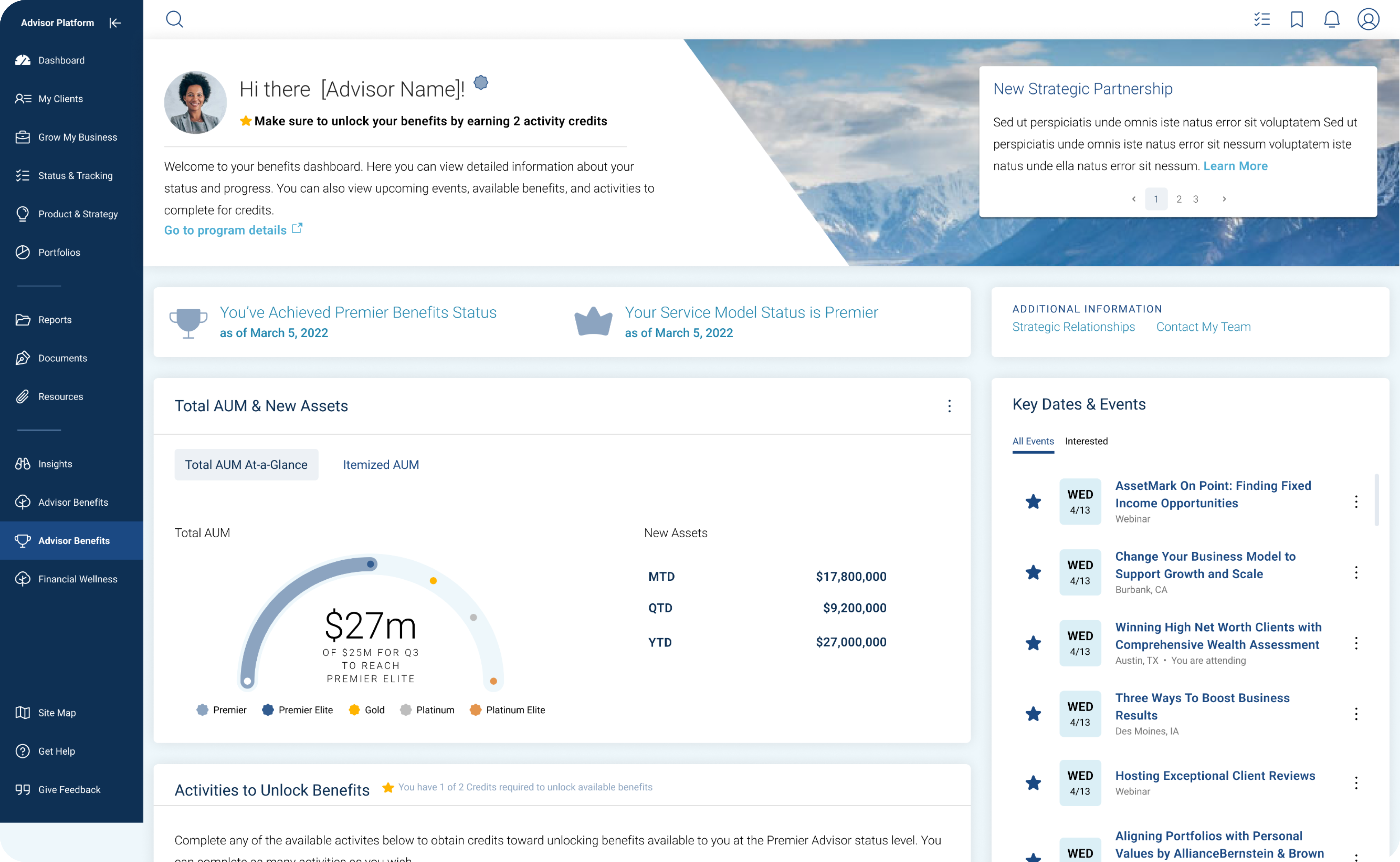
Task: Toggle star for Hosting Exceptional Client Reviews
Action: tap(1033, 783)
